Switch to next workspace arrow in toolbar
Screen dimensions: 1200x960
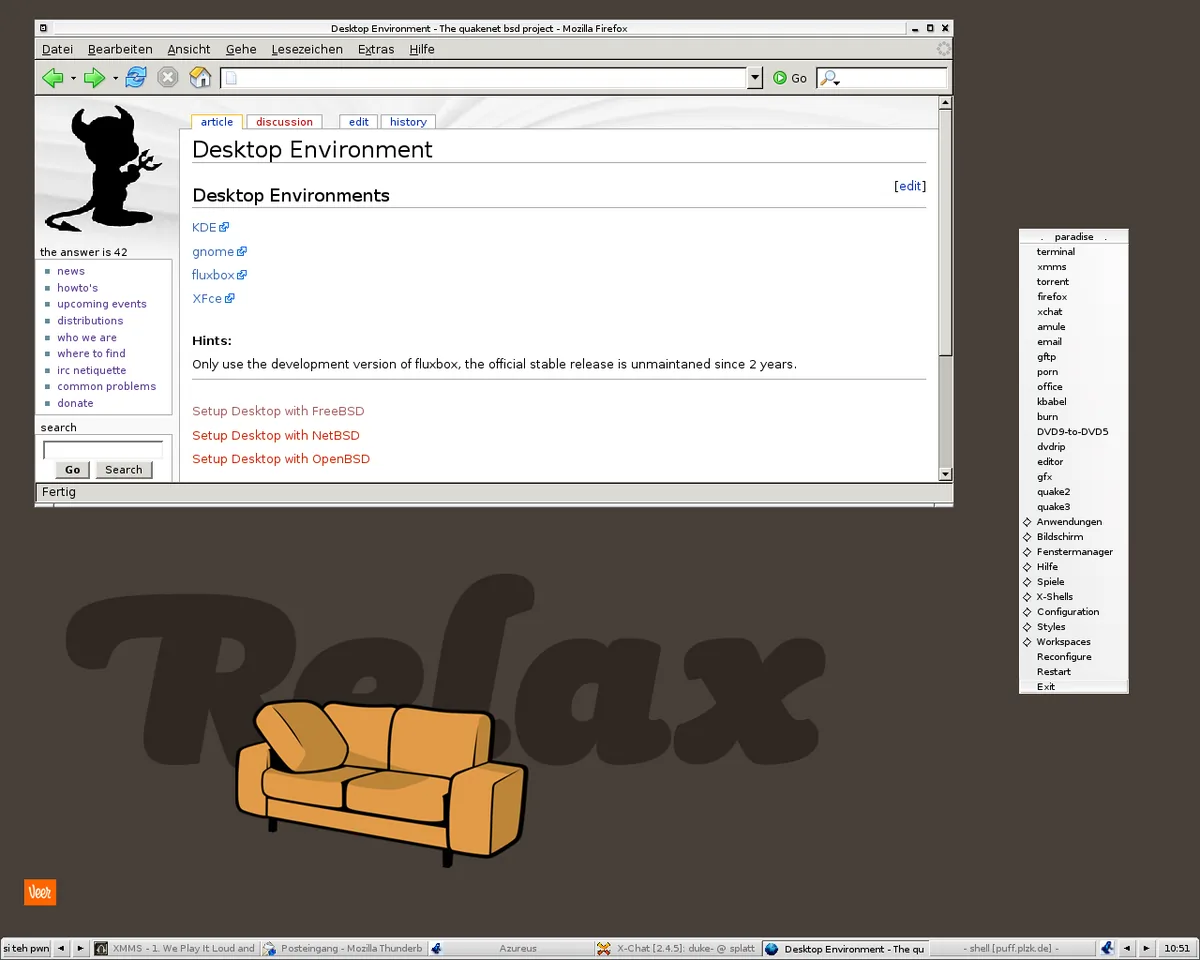click(x=81, y=948)
